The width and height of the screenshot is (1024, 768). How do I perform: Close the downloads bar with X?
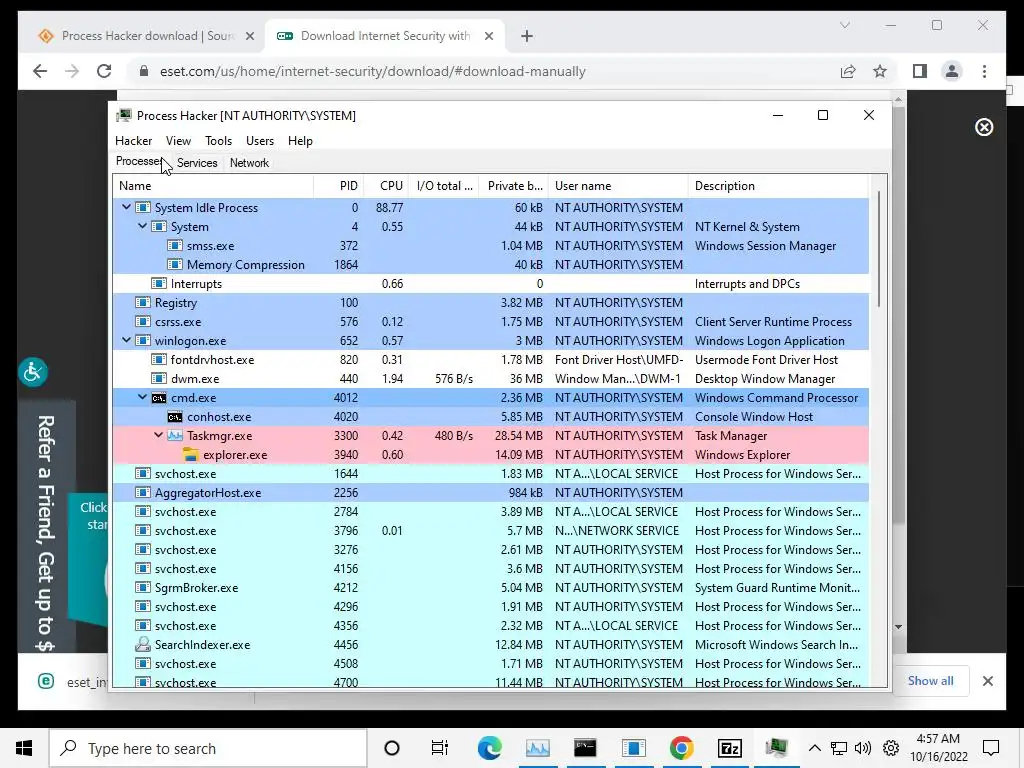click(987, 680)
